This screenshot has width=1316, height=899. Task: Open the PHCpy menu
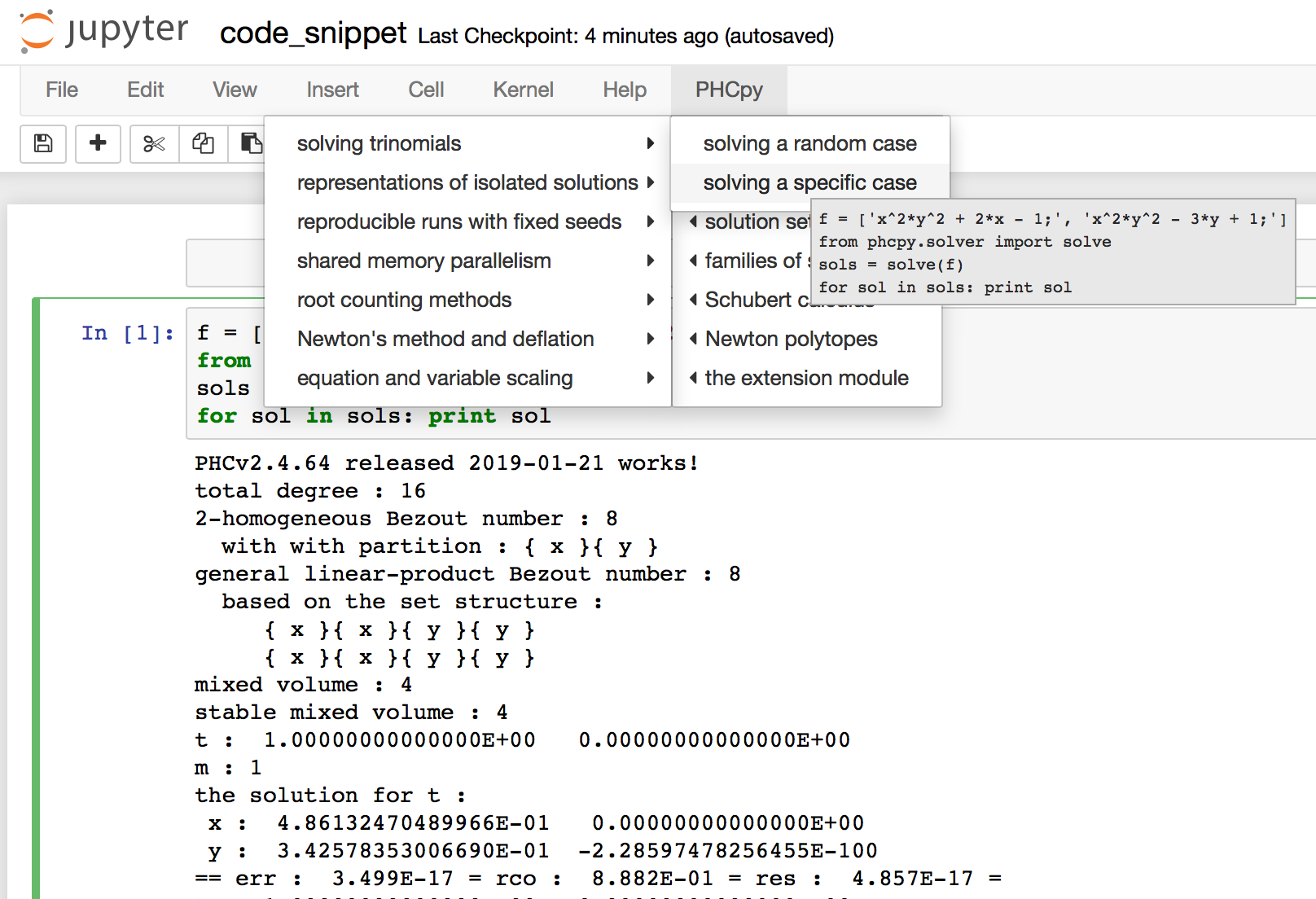(729, 90)
